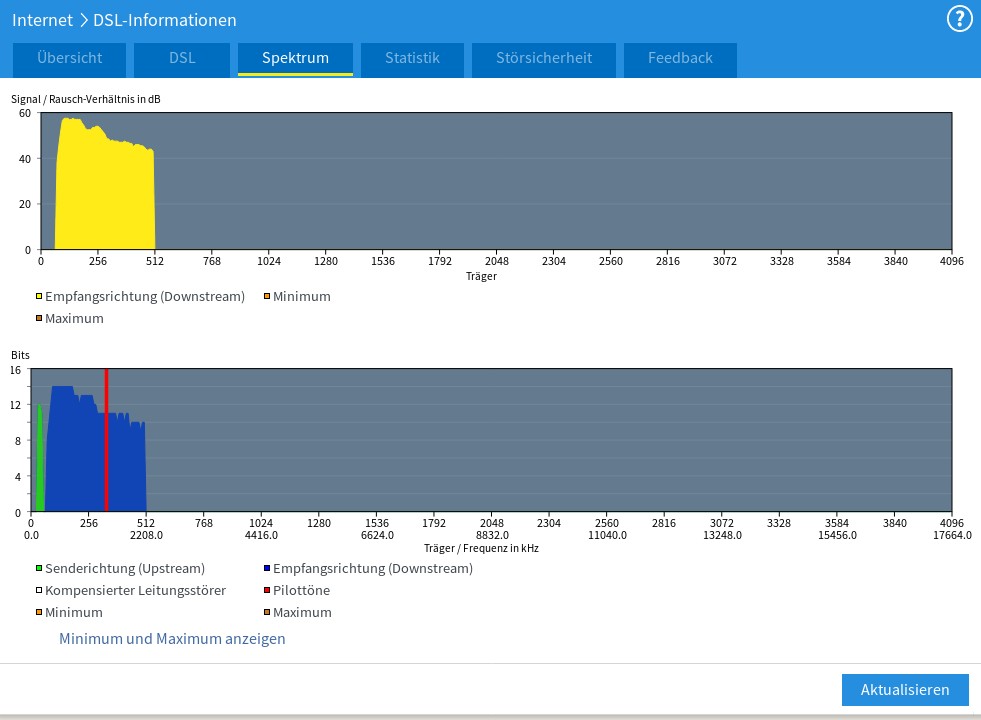The height and width of the screenshot is (720, 981).
Task: Go to the Statistik tab
Action: [412, 58]
